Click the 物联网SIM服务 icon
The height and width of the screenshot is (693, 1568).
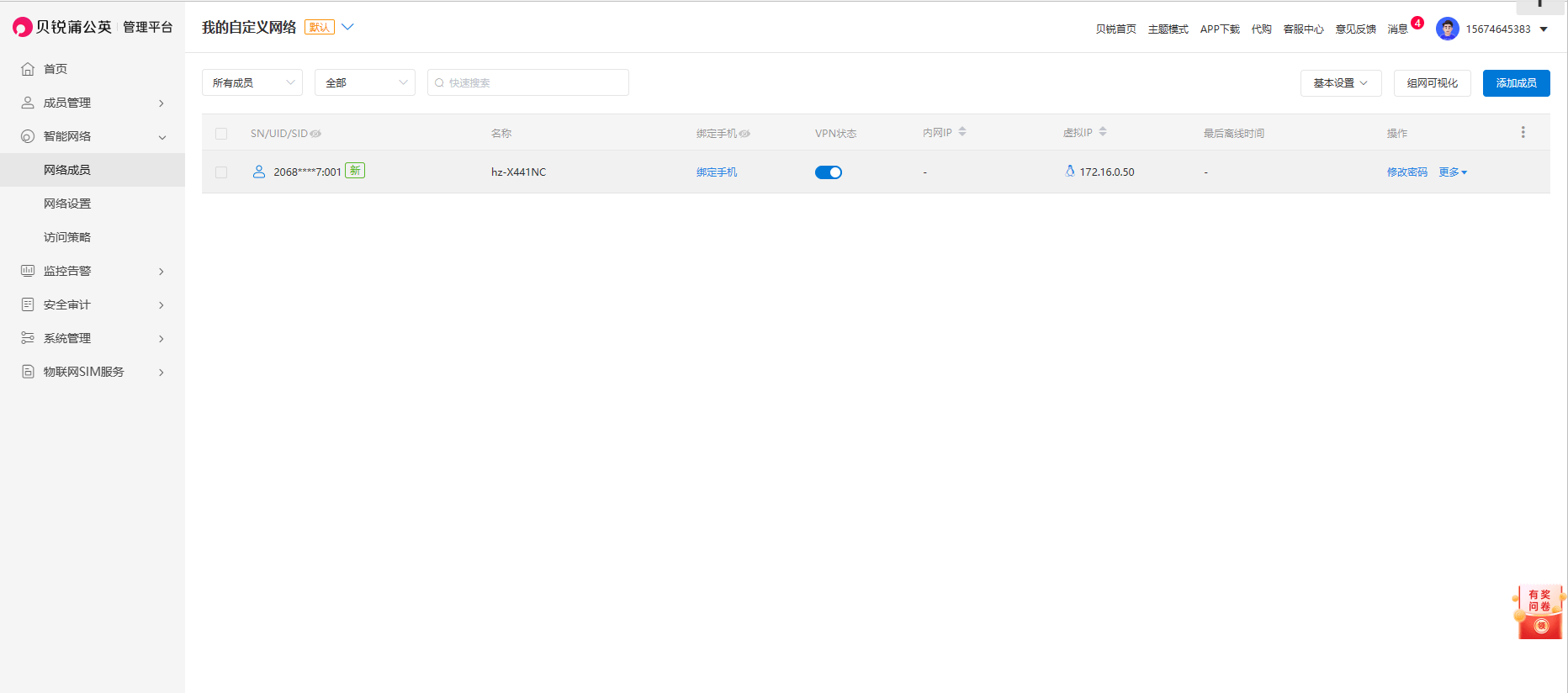coord(28,372)
